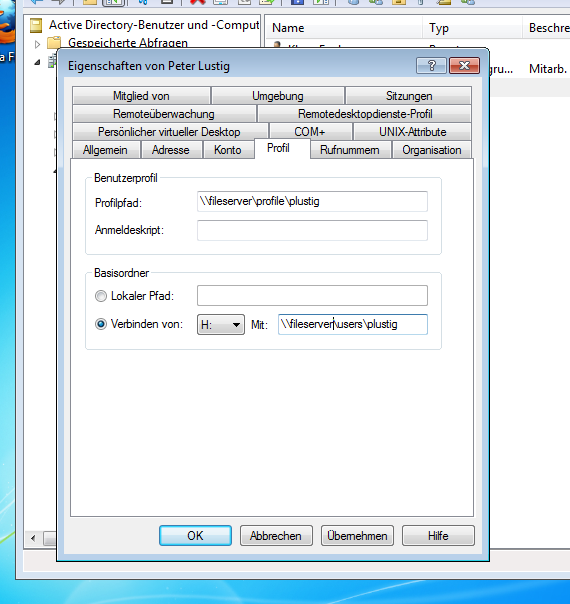Click into the Profilpfad text field

(312, 201)
